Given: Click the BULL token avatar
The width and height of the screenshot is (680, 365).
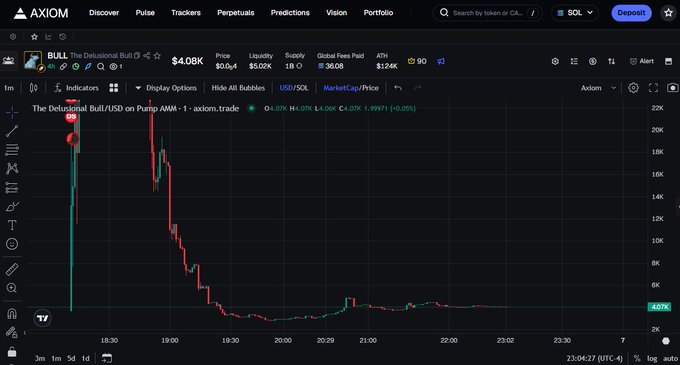Looking at the screenshot, I should (x=33, y=61).
